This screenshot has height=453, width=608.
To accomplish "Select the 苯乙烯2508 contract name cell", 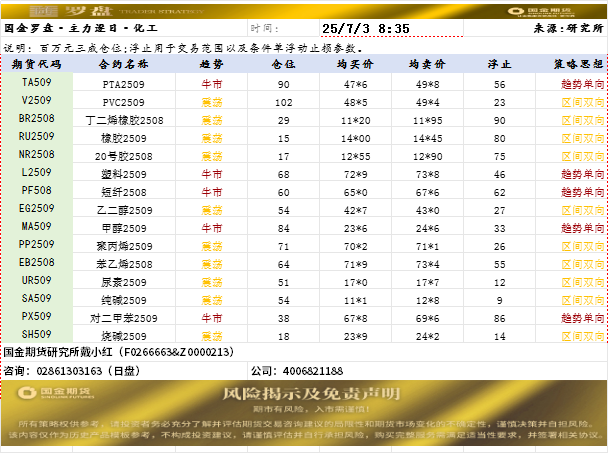I will pos(124,264).
